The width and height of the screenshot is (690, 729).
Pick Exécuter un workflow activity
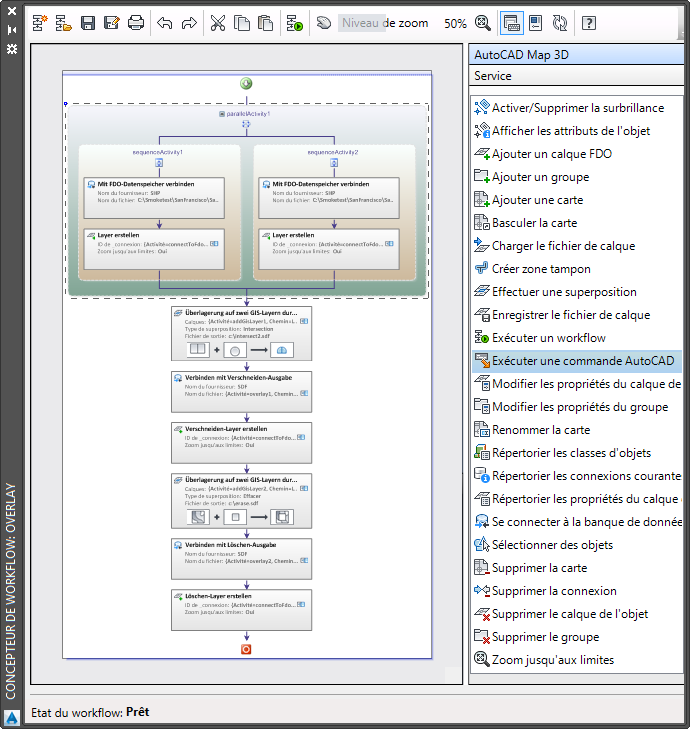tap(577, 338)
